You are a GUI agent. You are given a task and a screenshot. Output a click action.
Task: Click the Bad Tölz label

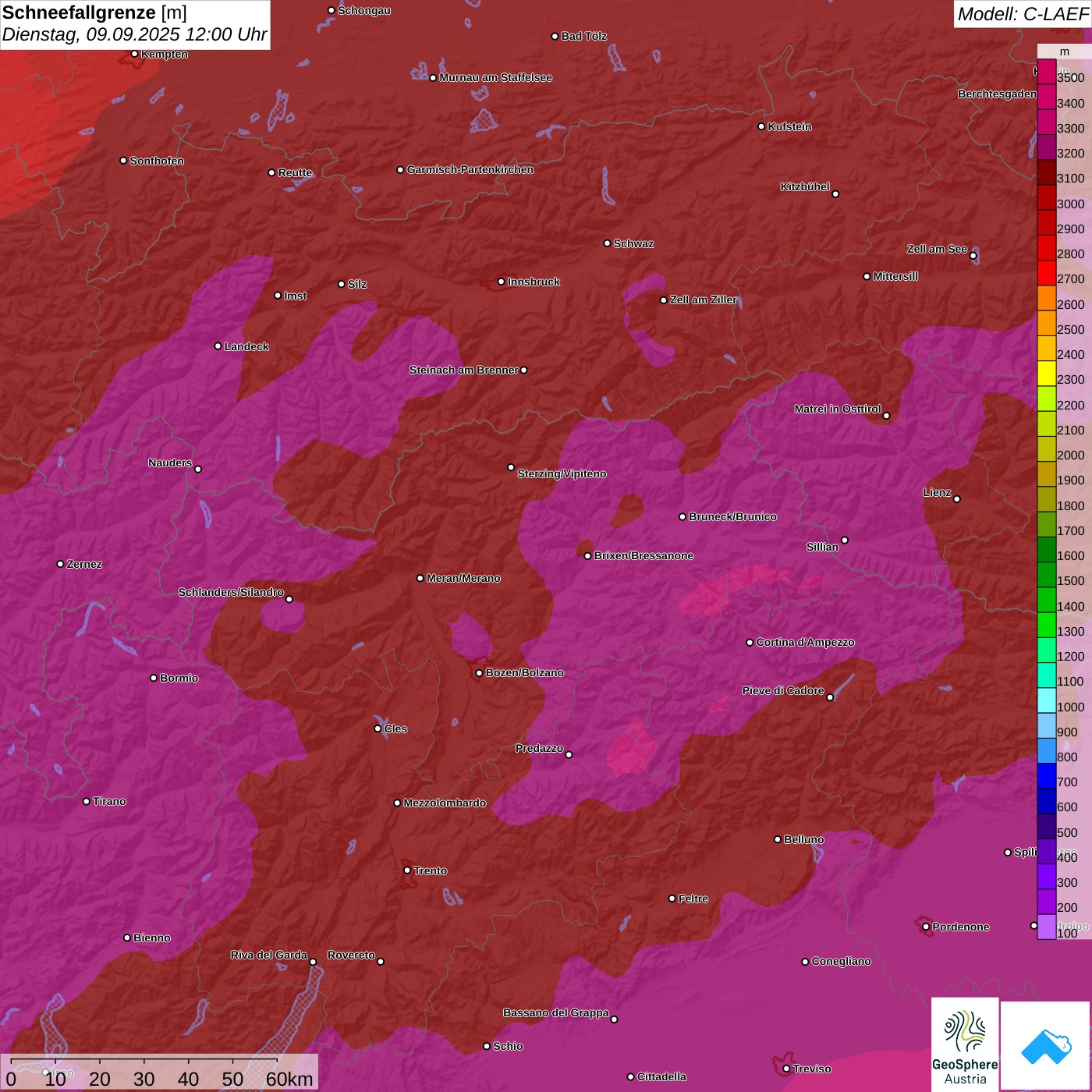(584, 36)
